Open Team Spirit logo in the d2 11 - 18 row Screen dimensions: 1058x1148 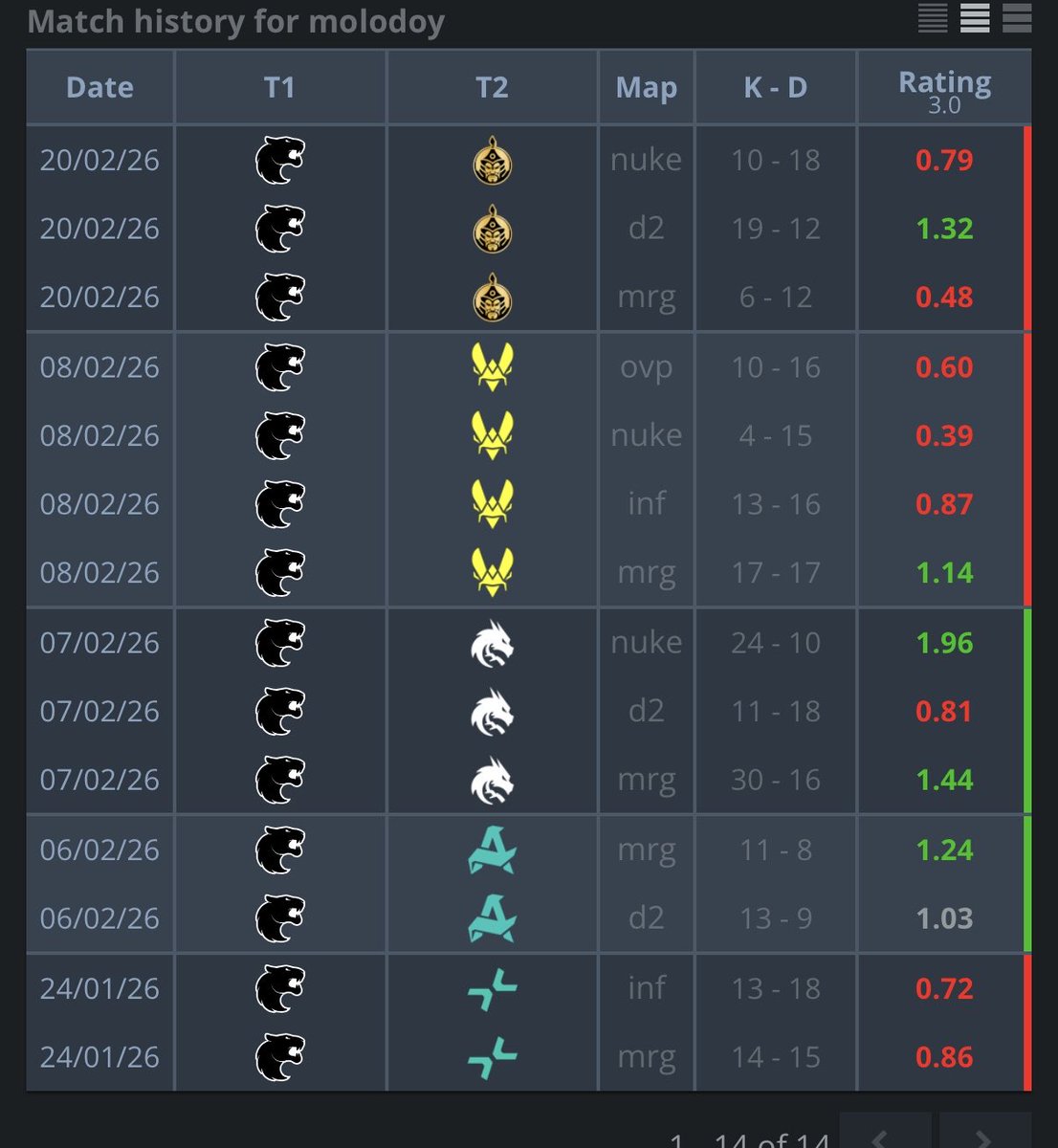pos(493,711)
